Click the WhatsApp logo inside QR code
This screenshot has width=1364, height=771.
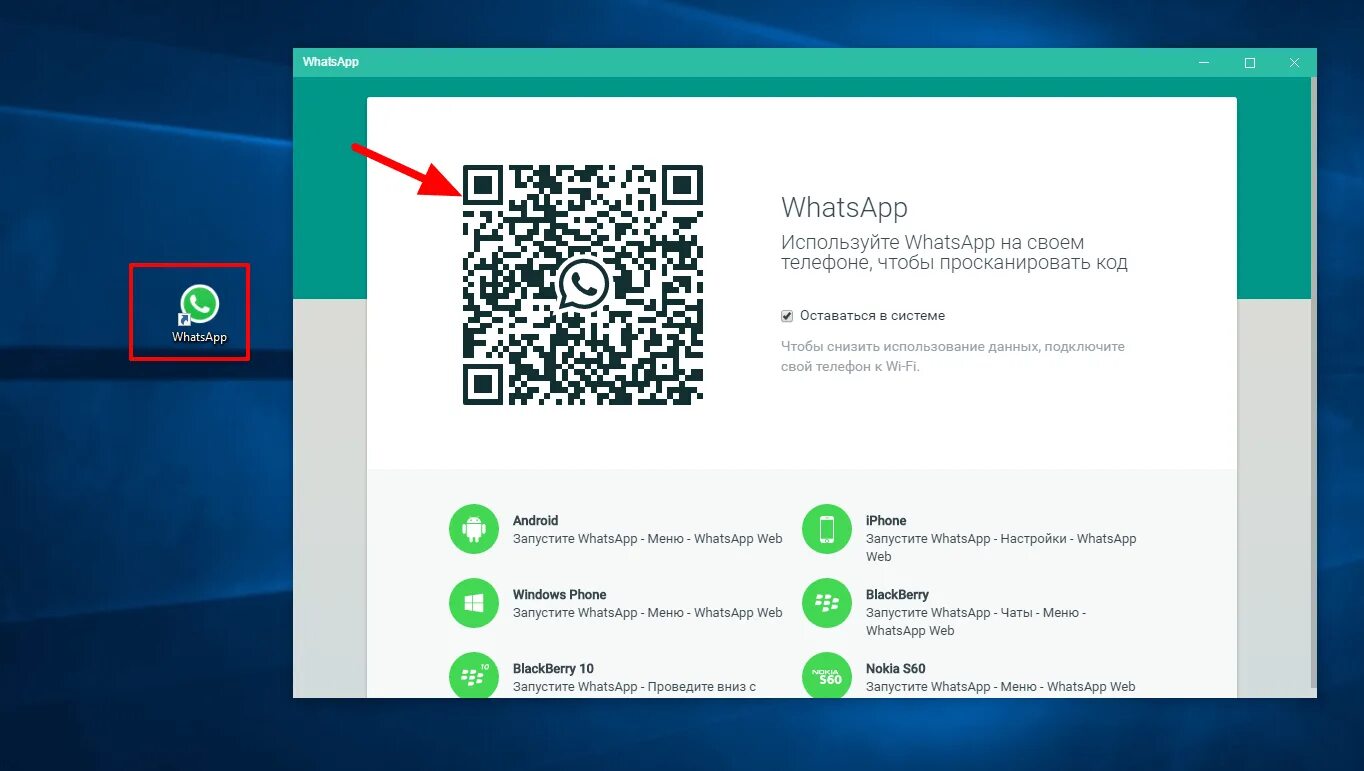(x=582, y=285)
